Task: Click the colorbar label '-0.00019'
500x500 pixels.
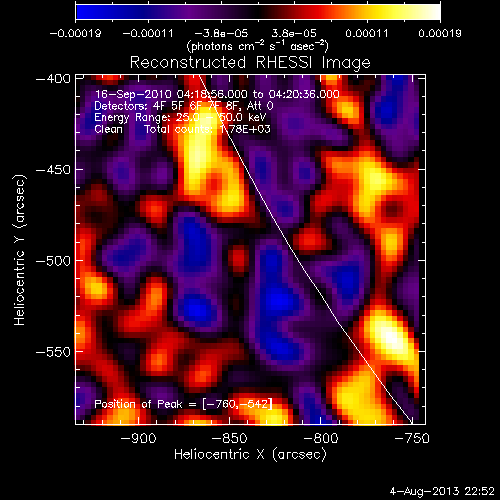Action: [x=75, y=33]
